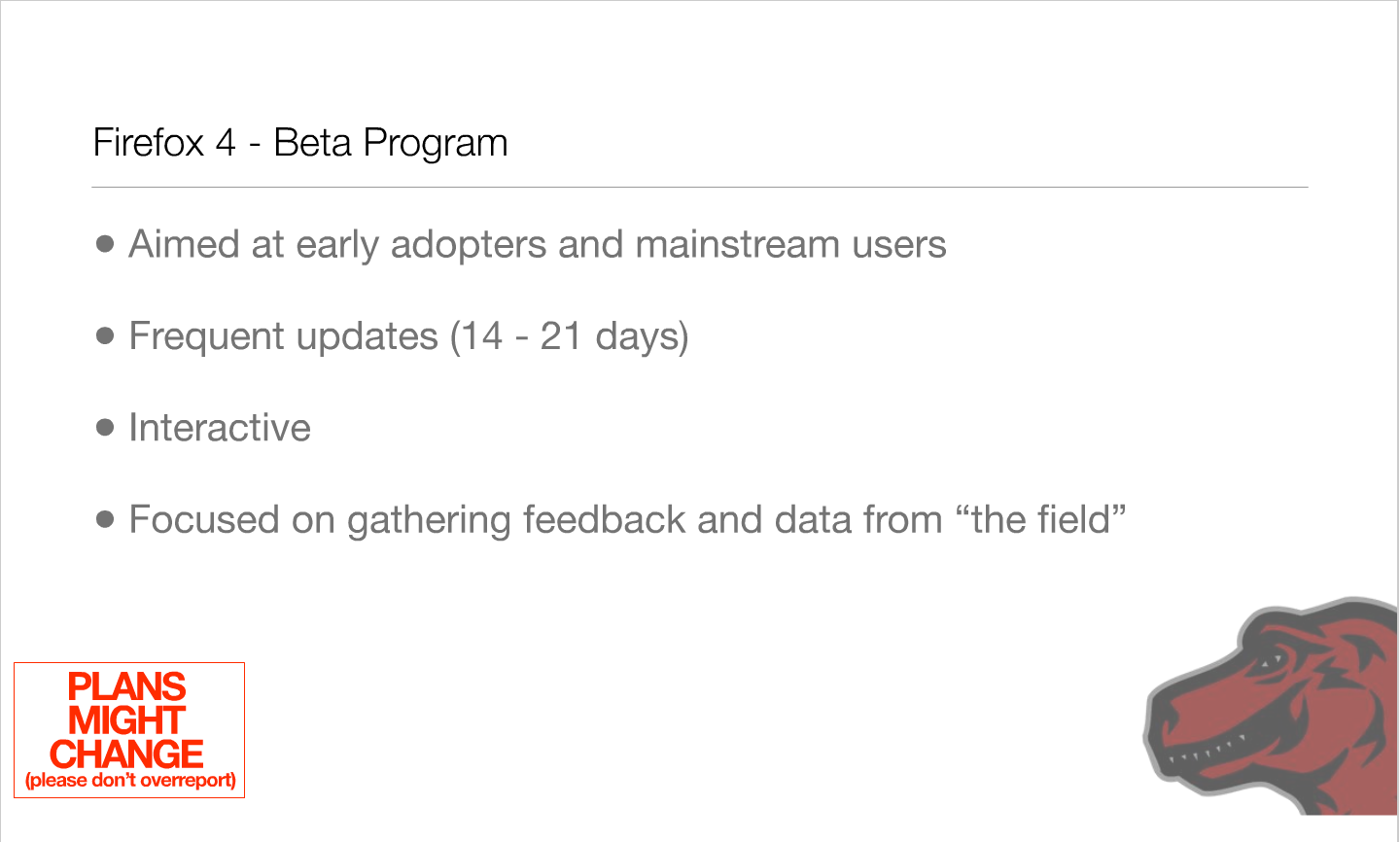This screenshot has width=1400, height=842.
Task: Select the slide title "Firefox 4 - Beta Program"
Action: pos(299,143)
